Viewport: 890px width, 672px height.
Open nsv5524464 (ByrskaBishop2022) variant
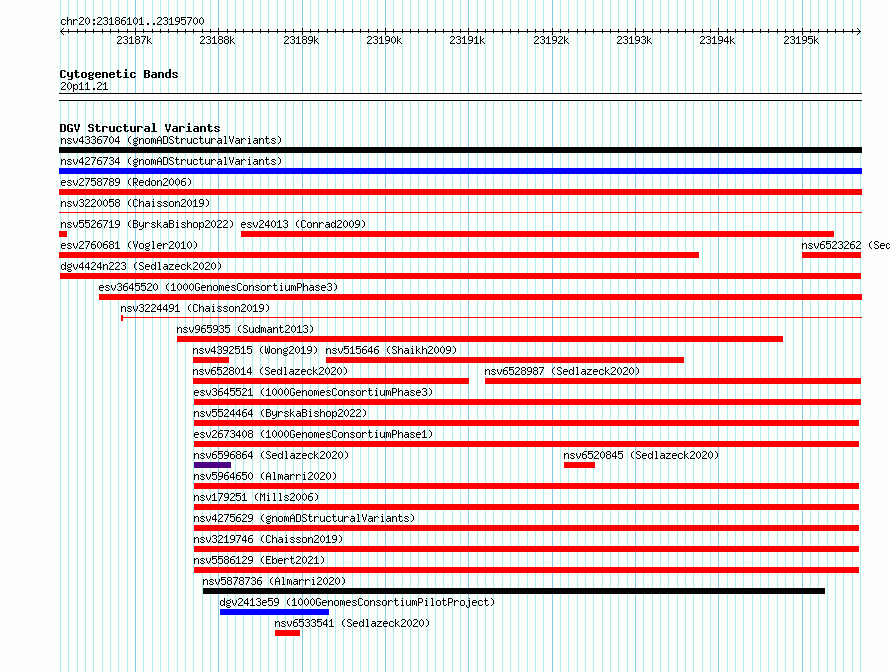(x=280, y=413)
